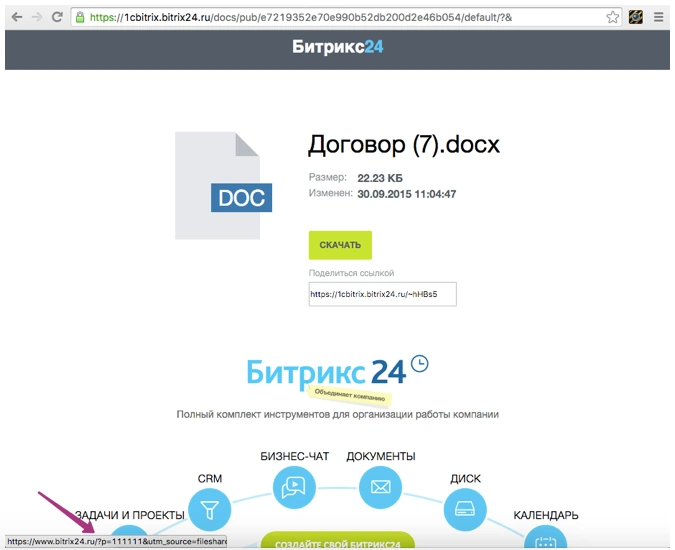
Task: Select the share link field
Action: pyautogui.click(x=382, y=294)
